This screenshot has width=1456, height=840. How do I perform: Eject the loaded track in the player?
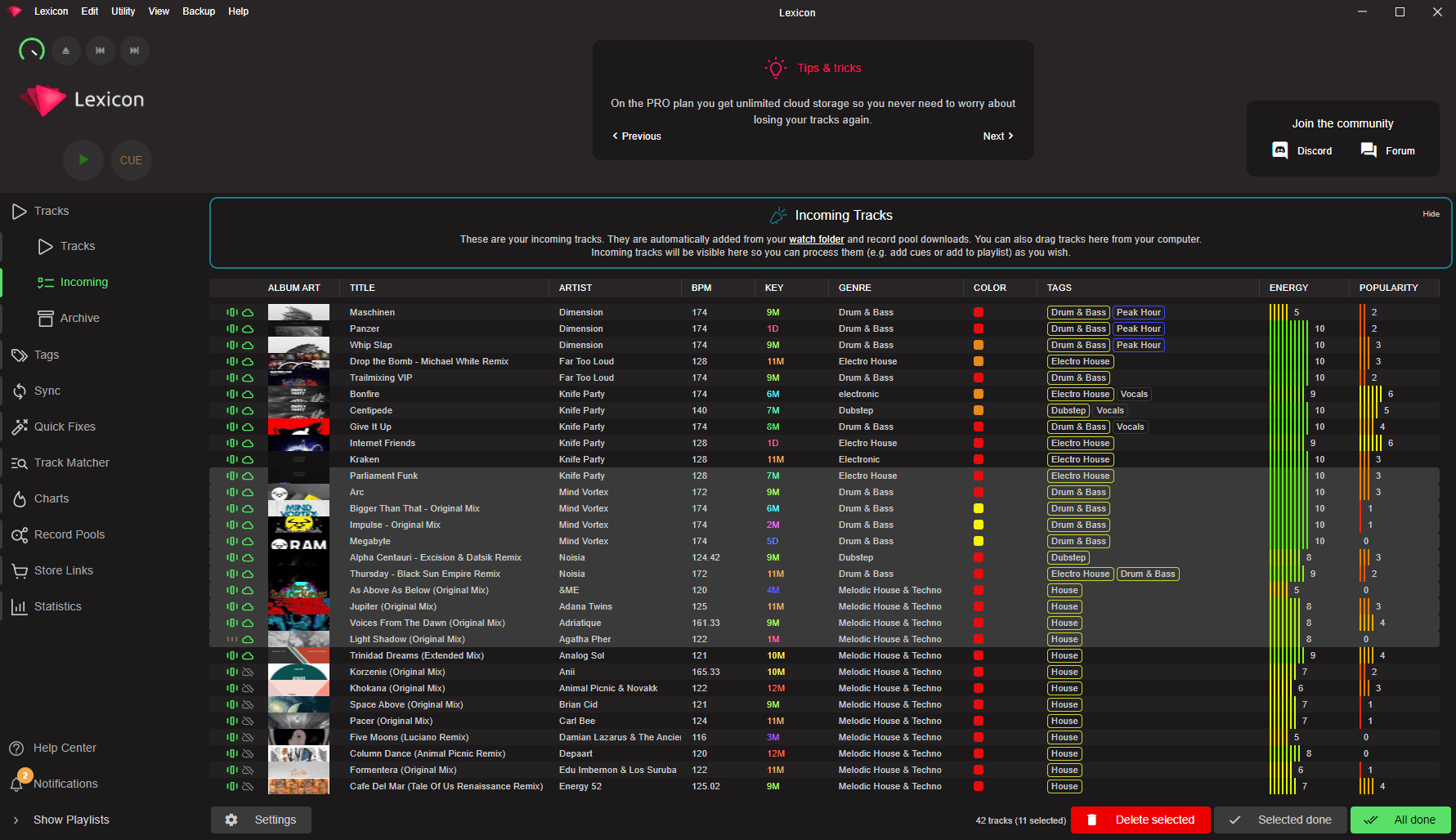tap(66, 51)
